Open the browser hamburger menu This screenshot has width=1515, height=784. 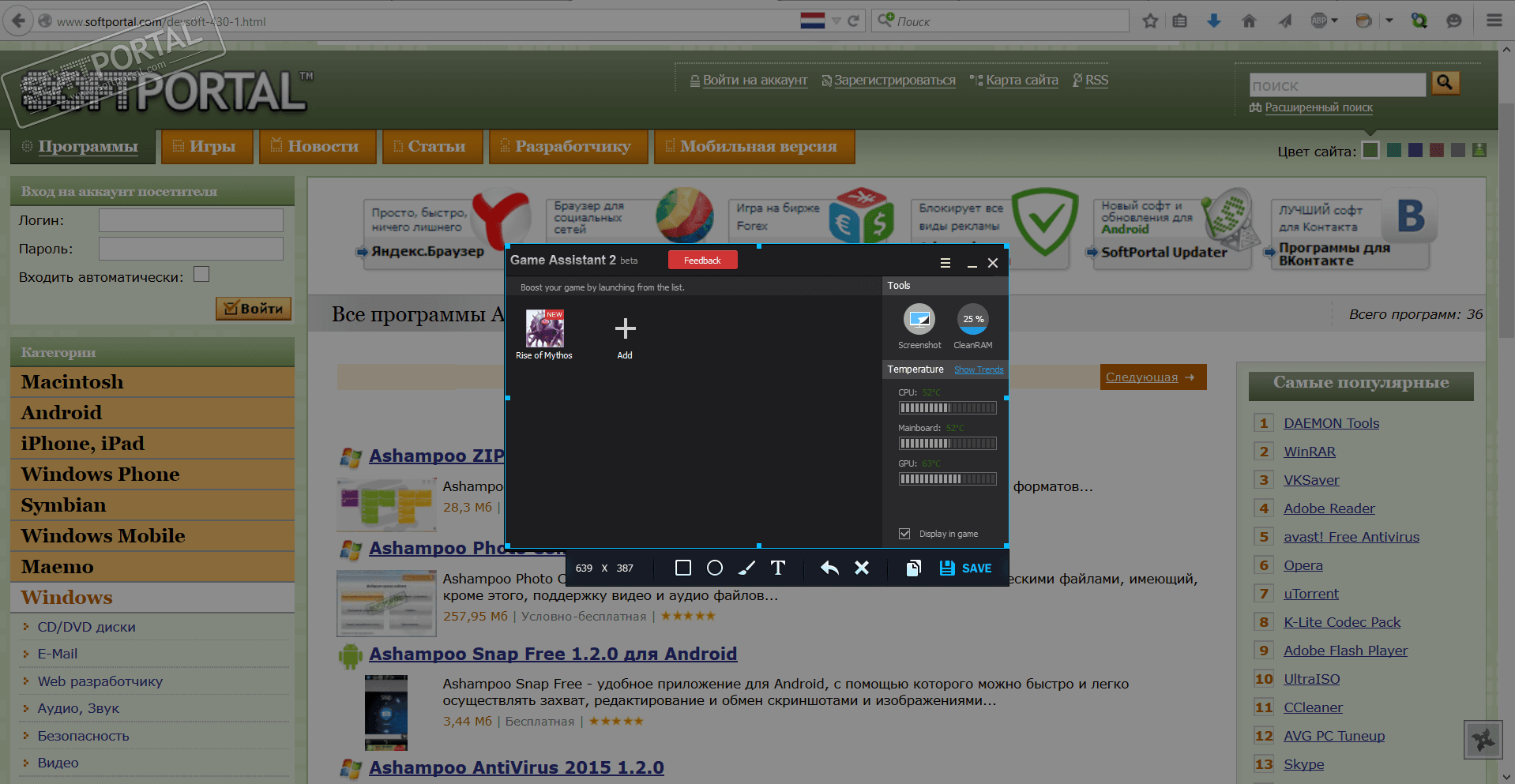1494,21
